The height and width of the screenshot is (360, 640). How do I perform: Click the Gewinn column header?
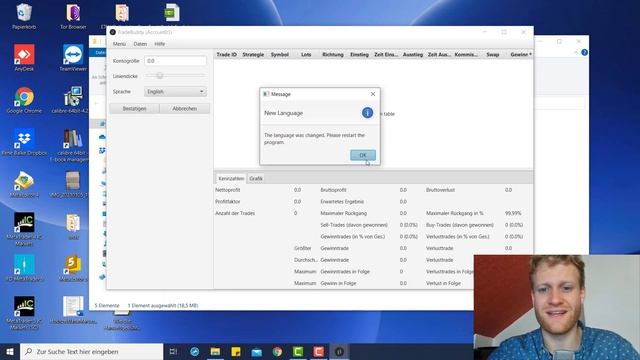coord(520,54)
